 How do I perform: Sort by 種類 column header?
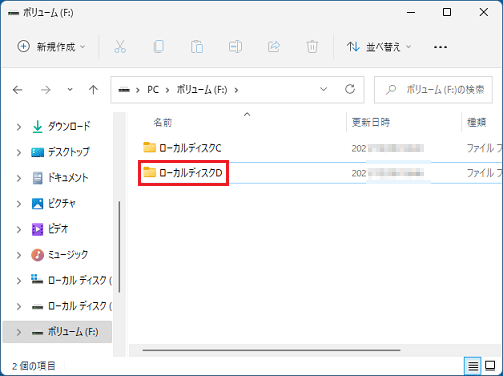pos(476,123)
